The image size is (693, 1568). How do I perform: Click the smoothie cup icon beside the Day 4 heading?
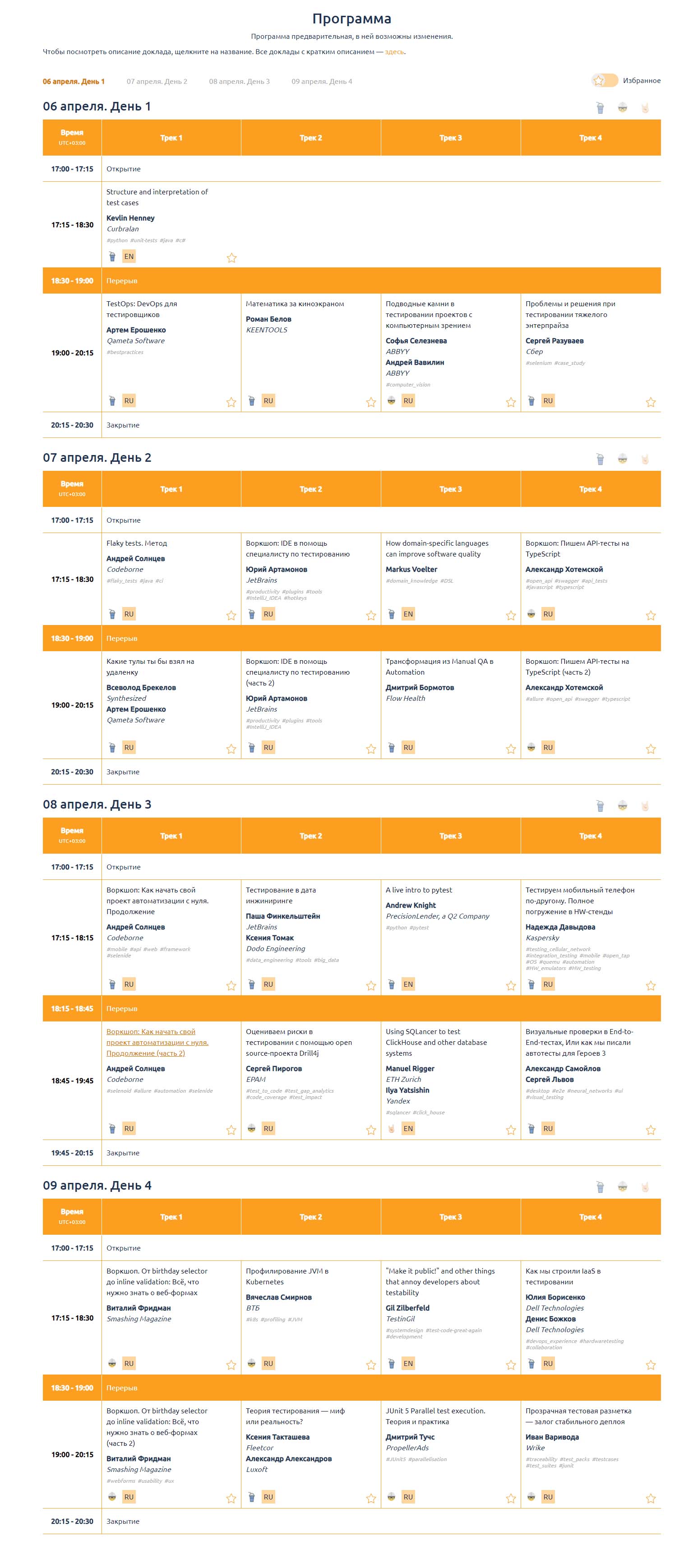600,1187
